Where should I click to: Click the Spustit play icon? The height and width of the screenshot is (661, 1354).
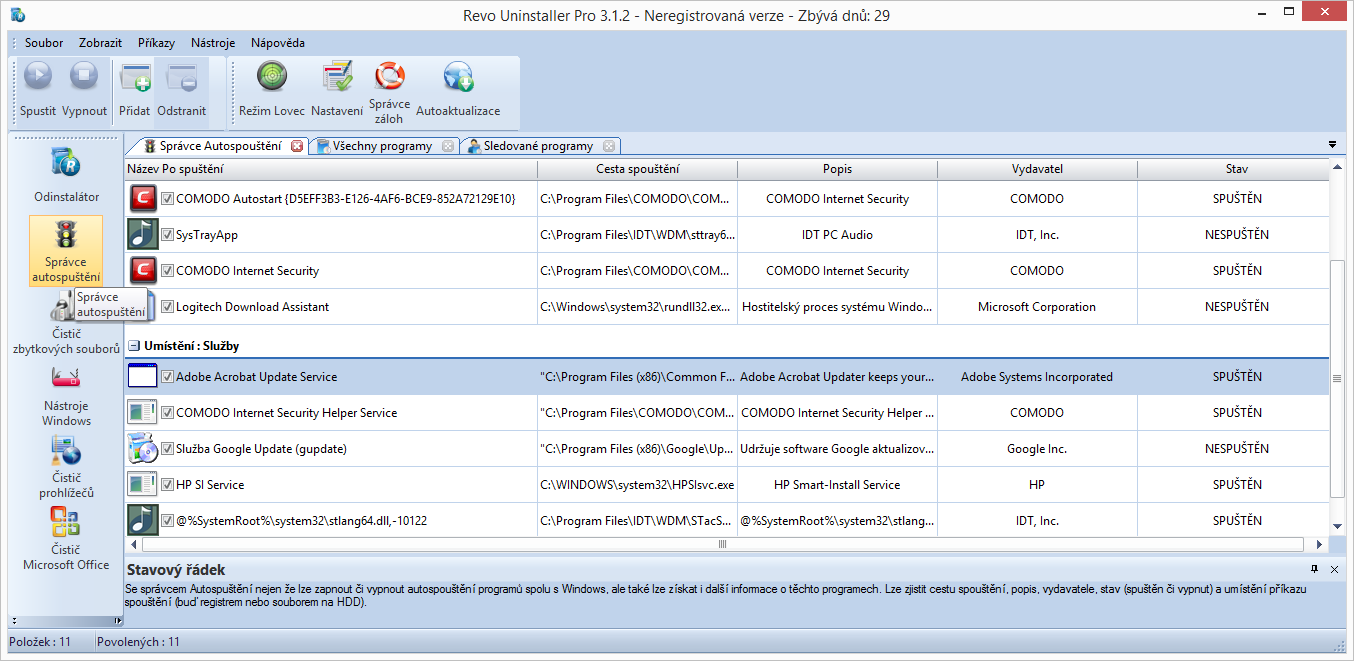click(38, 76)
